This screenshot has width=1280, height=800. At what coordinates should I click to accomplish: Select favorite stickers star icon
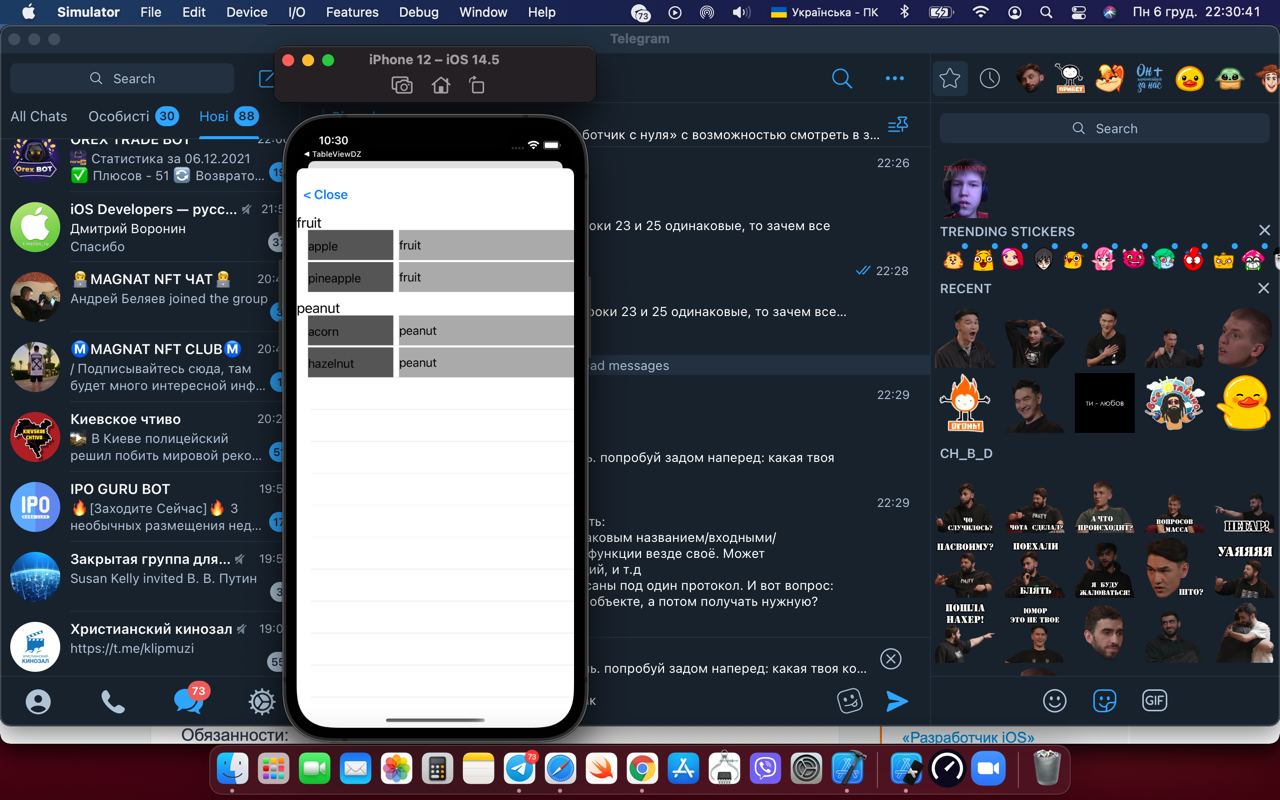pyautogui.click(x=950, y=78)
